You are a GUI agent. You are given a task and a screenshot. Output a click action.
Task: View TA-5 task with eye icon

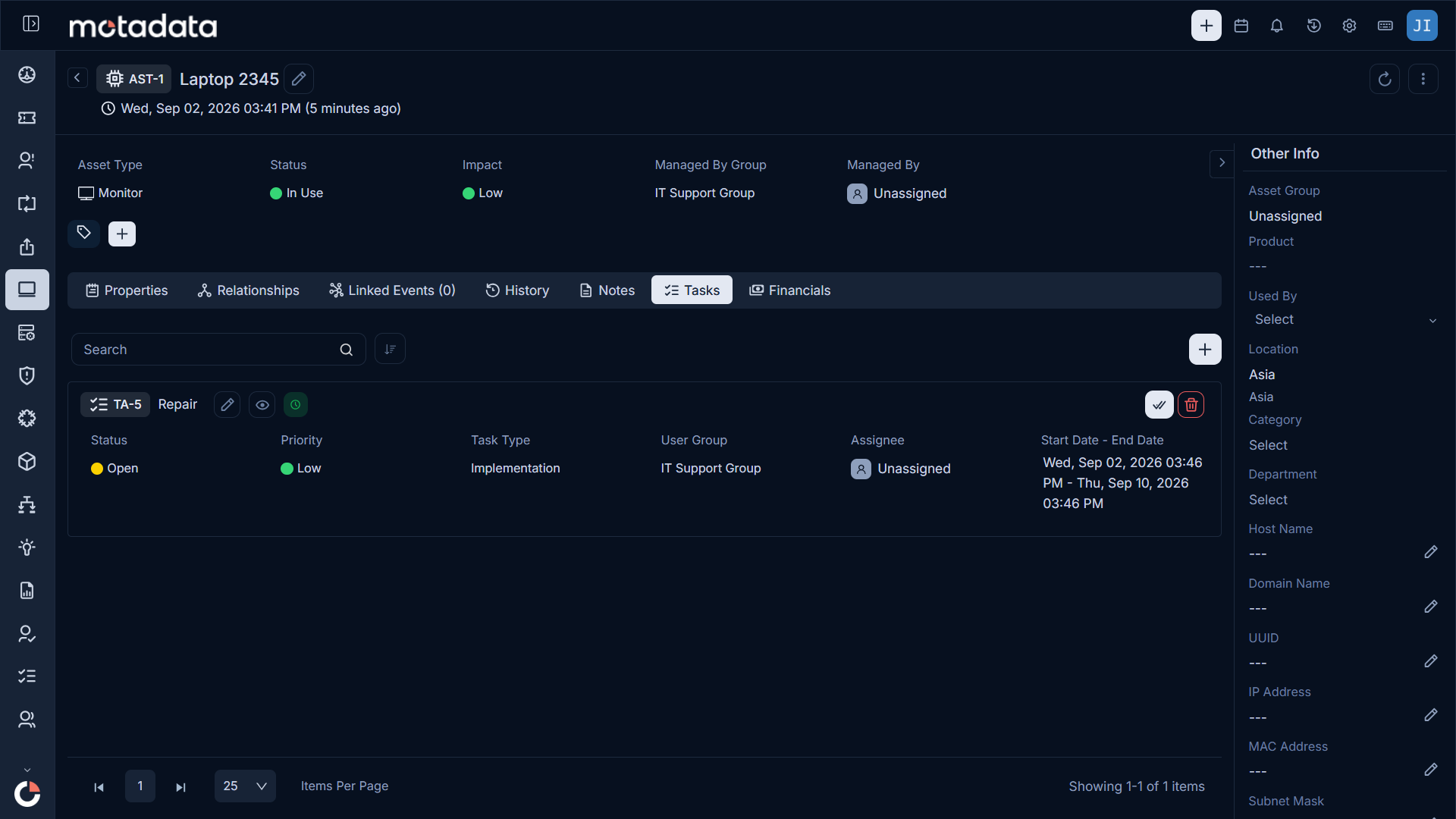tap(262, 405)
